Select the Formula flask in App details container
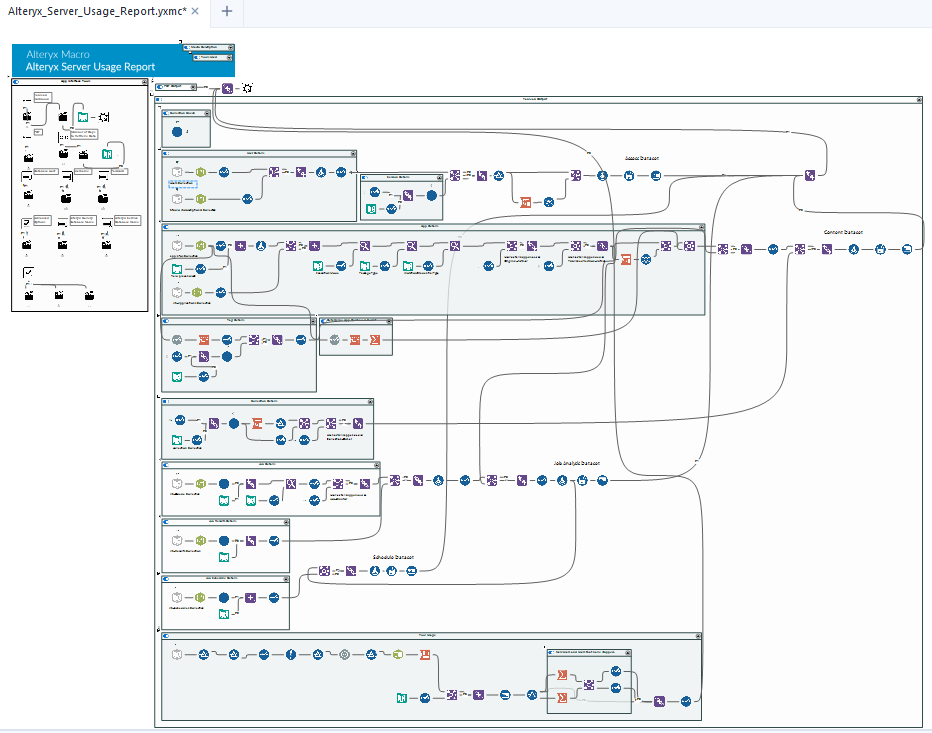 pyautogui.click(x=260, y=246)
